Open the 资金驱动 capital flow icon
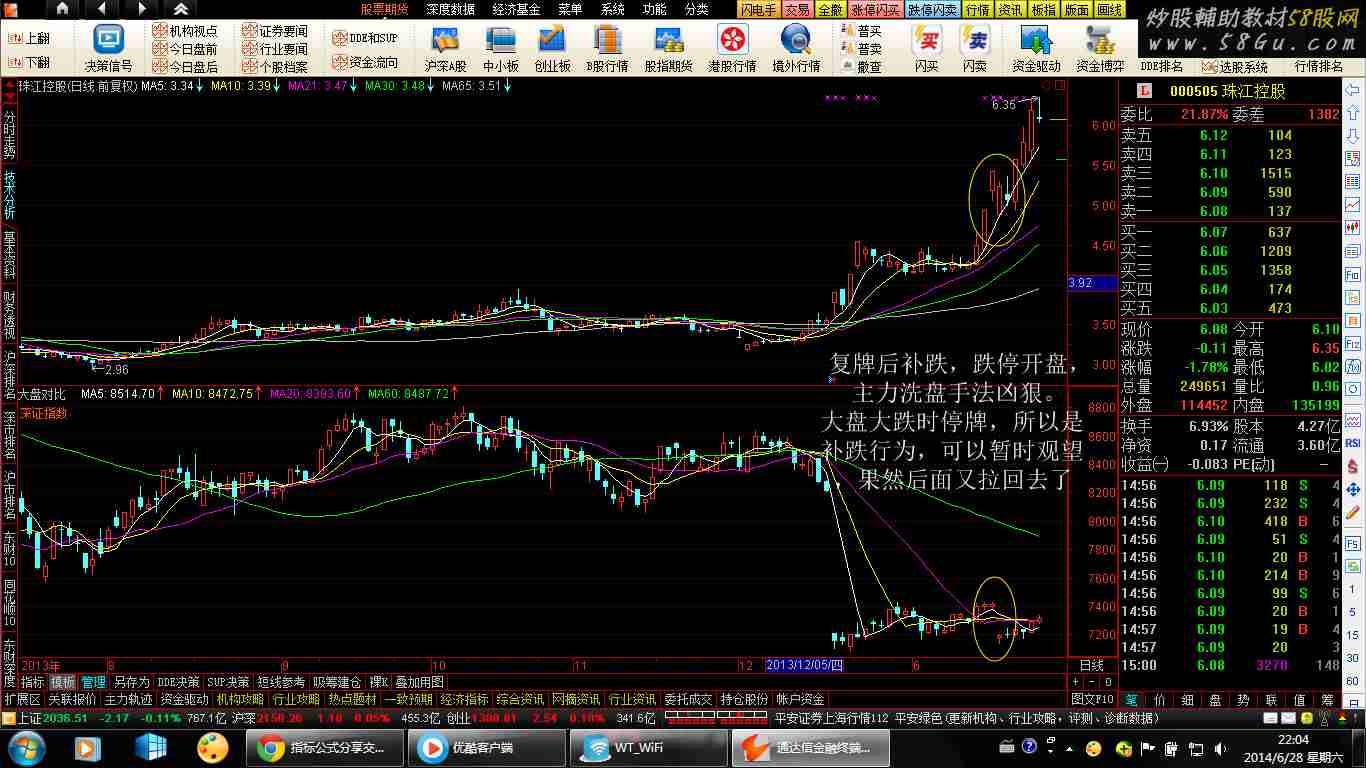This screenshot has width=1366, height=768. click(1036, 40)
